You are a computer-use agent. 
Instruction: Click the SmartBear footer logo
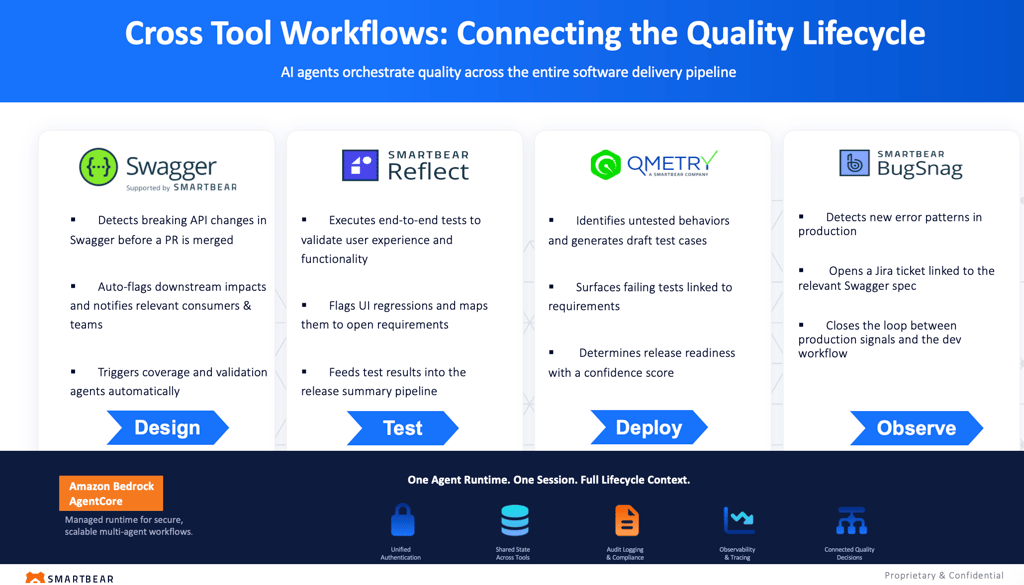69,578
